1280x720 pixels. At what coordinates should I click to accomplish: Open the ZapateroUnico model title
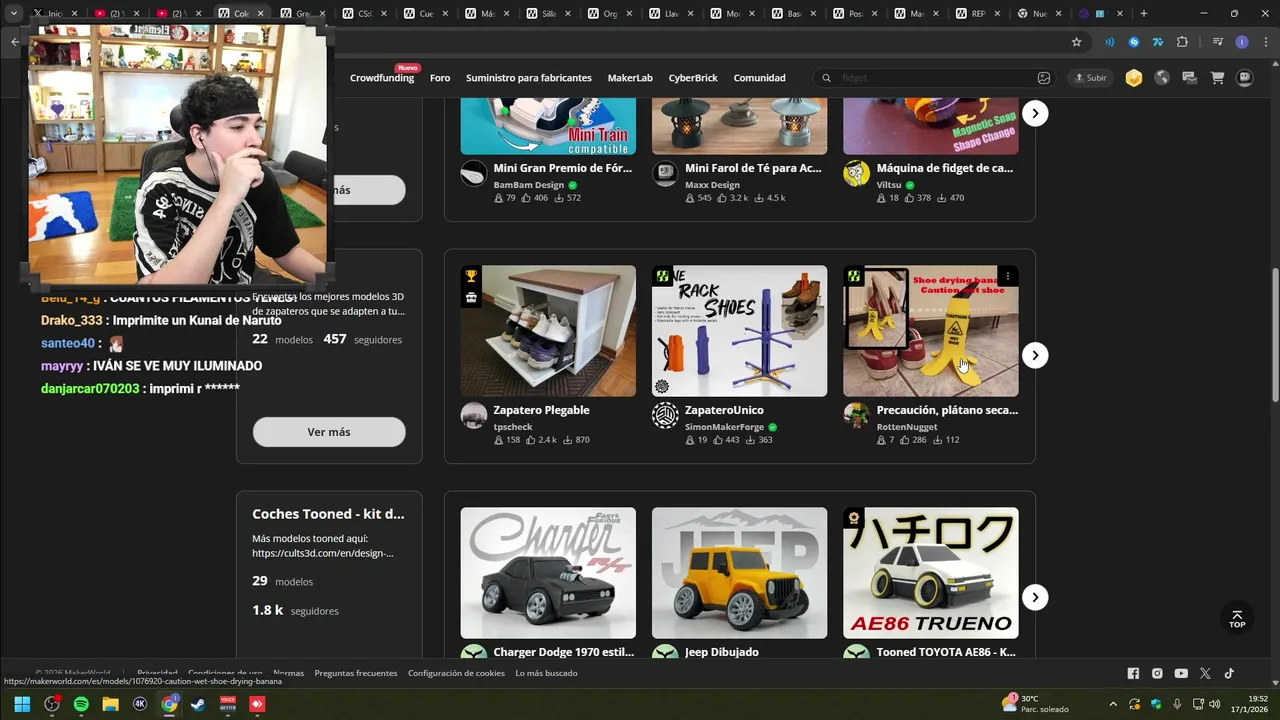pos(724,410)
